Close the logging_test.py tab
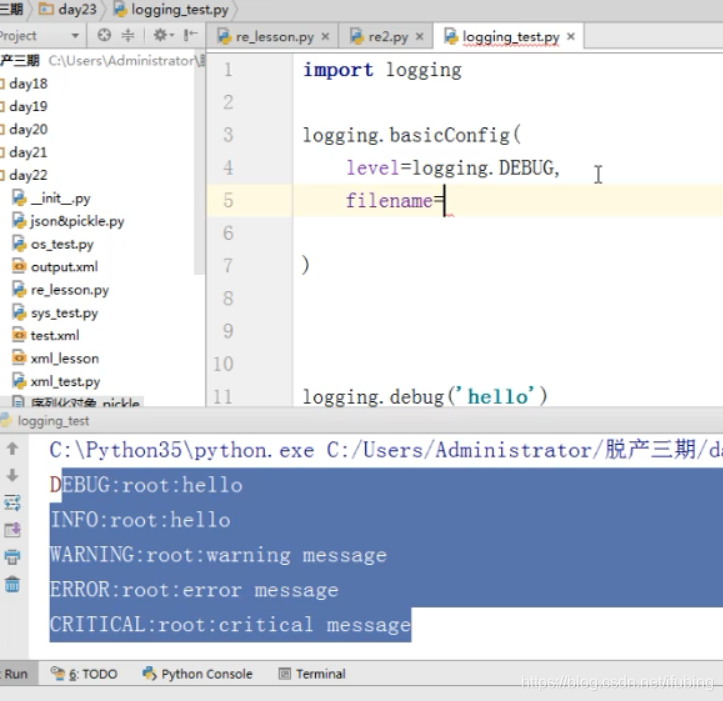The image size is (723, 701). click(571, 36)
